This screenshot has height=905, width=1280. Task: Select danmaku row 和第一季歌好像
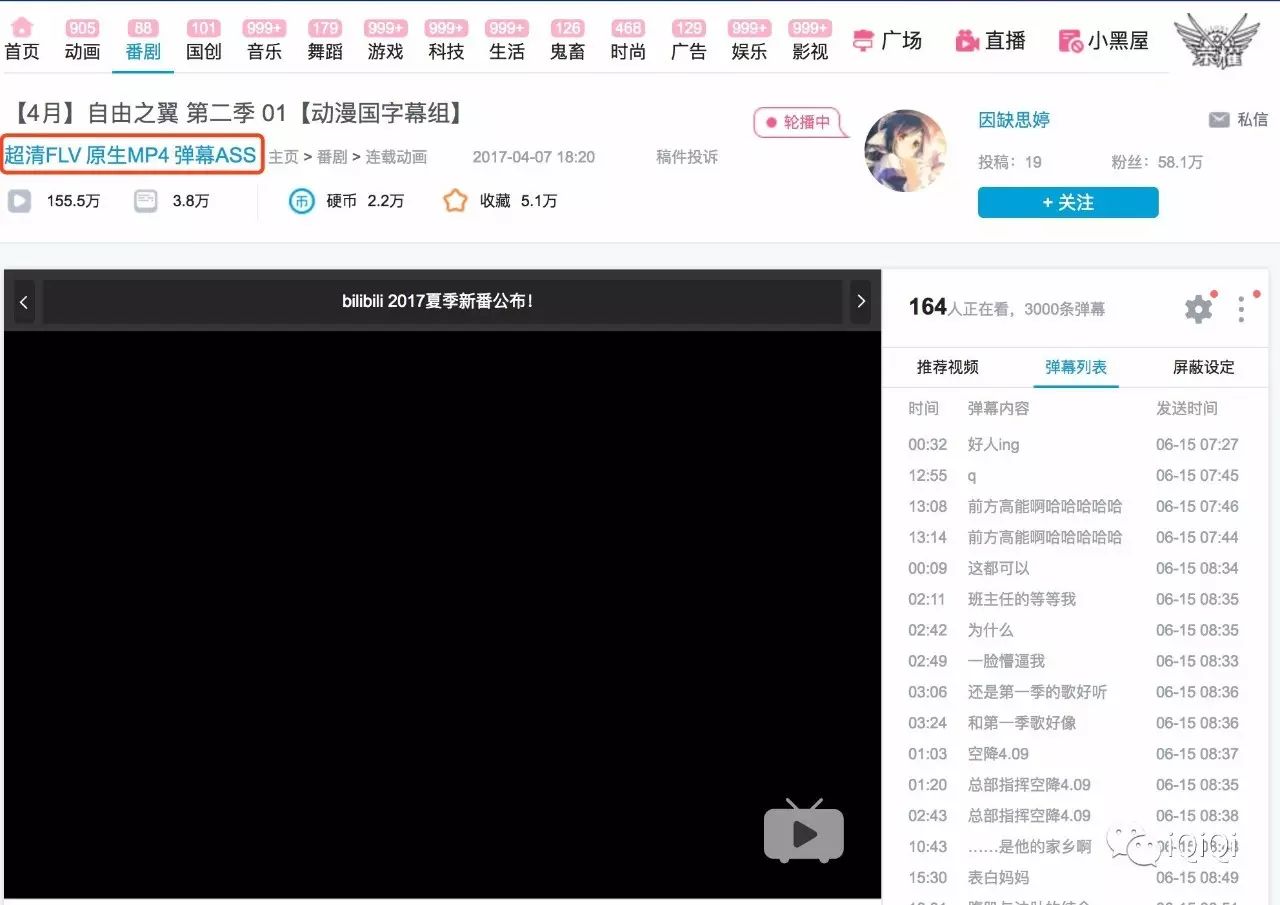click(1074, 723)
